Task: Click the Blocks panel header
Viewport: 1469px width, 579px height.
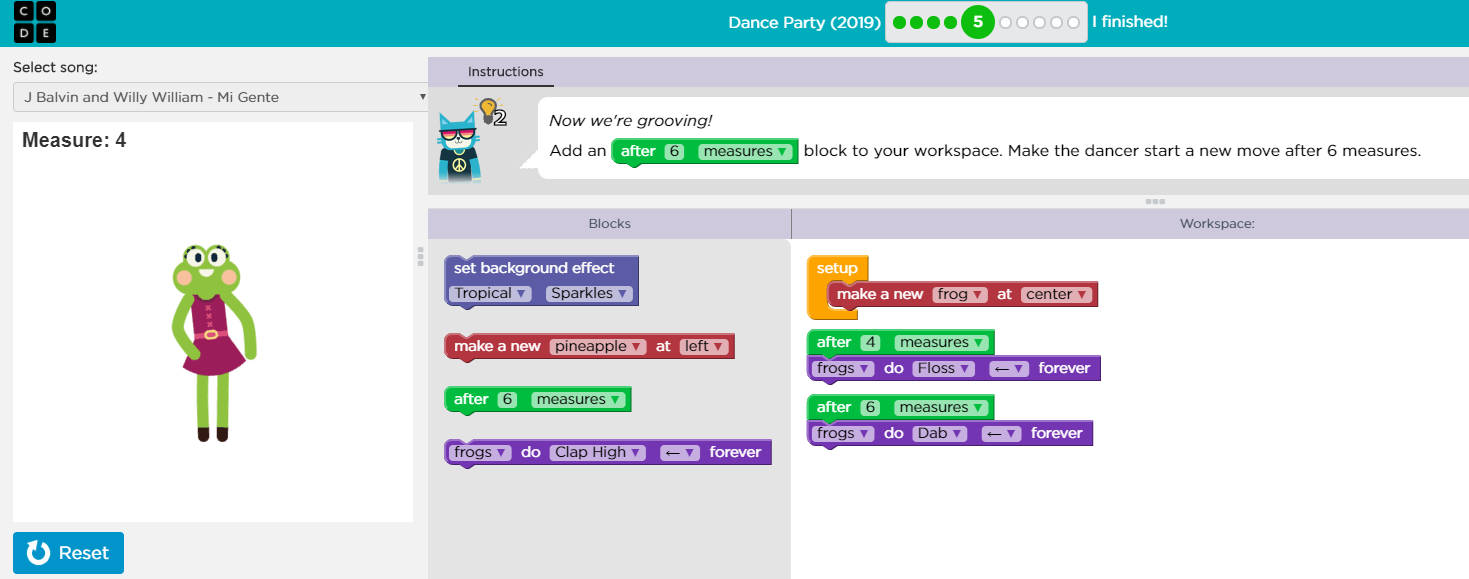Action: click(x=609, y=224)
